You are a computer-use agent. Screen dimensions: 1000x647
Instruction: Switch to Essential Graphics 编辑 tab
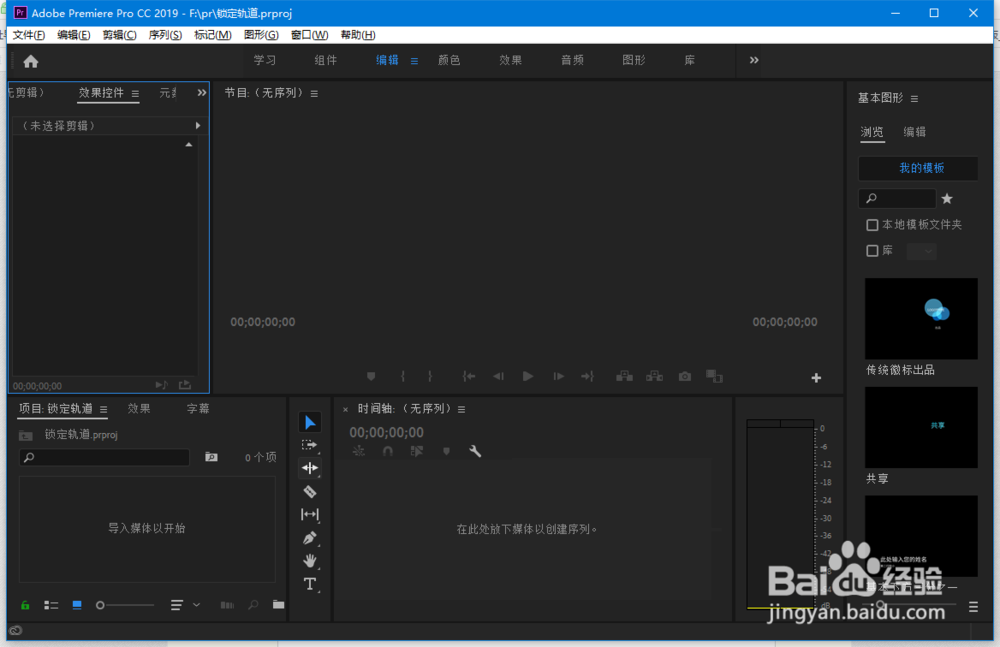(915, 131)
